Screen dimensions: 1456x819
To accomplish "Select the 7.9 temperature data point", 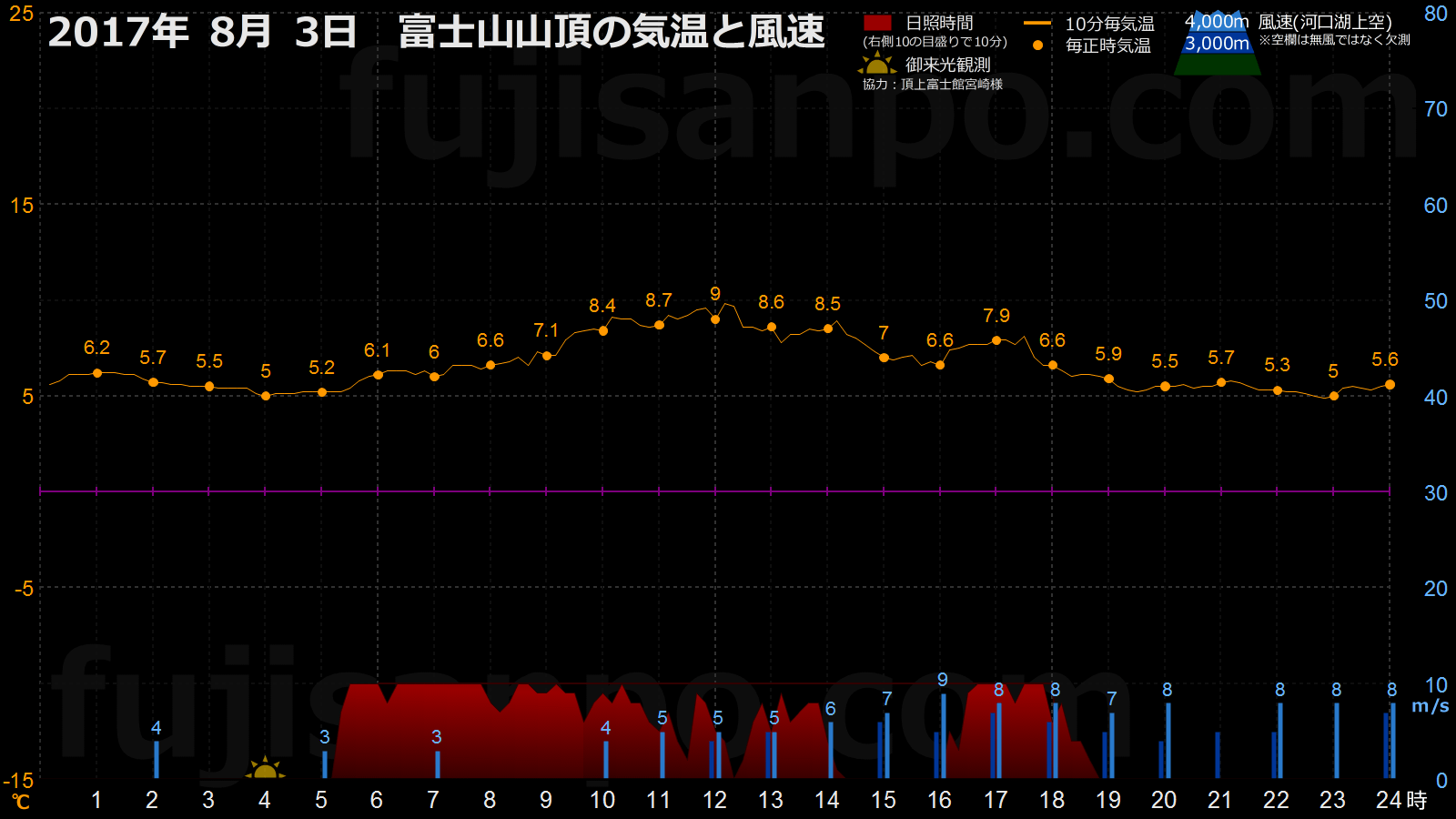I will pos(996,340).
